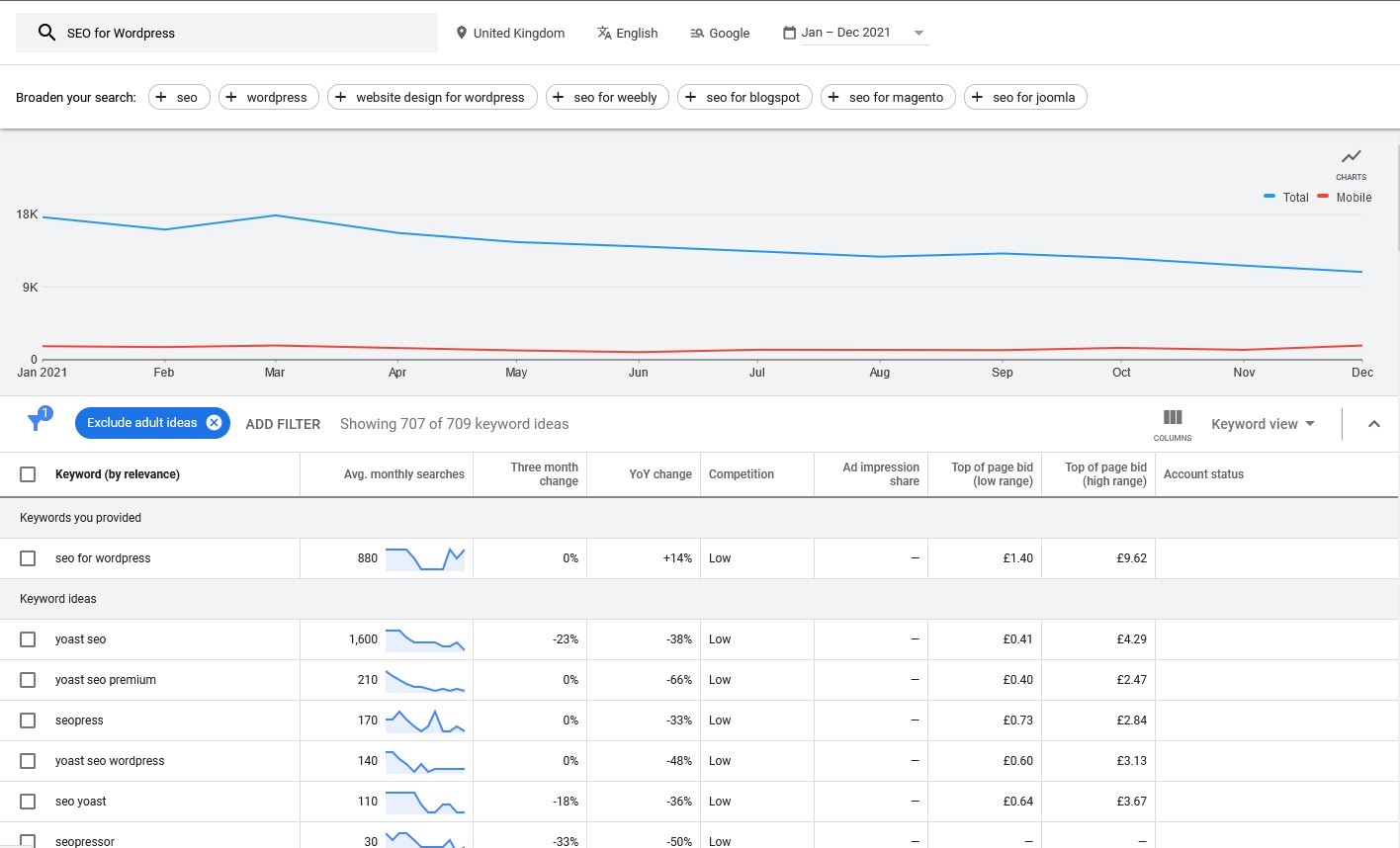The image size is (1400, 848).
Task: Sort by Avg. monthly searches column
Action: 404,474
